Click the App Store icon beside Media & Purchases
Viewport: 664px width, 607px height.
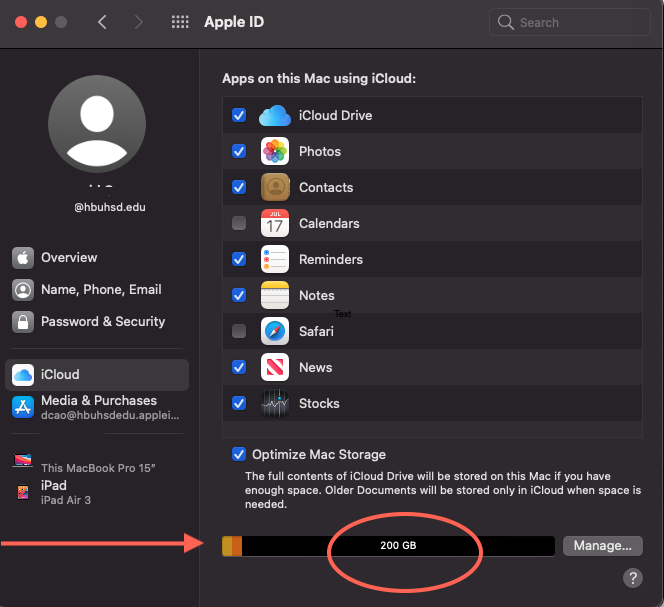click(x=23, y=407)
